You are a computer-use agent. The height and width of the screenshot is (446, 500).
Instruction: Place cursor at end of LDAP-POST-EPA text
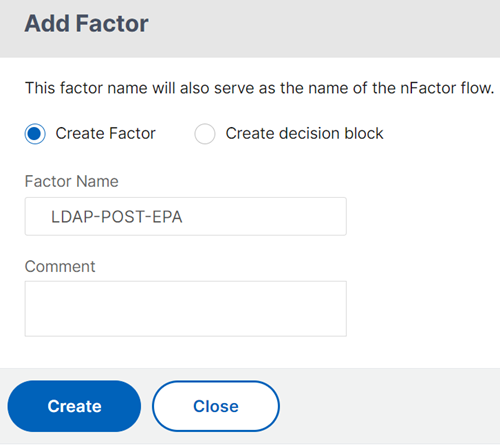[183, 217]
